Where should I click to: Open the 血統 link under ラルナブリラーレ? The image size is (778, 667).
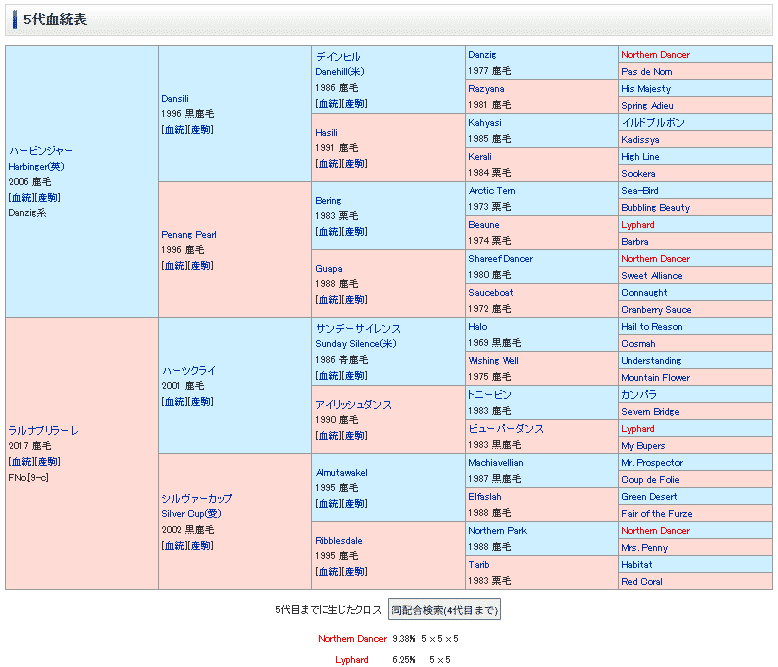point(21,462)
